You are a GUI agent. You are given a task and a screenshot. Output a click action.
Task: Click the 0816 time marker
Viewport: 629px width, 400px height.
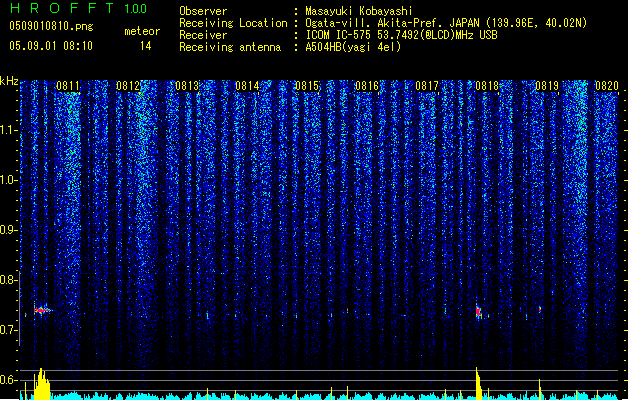pyautogui.click(x=367, y=86)
